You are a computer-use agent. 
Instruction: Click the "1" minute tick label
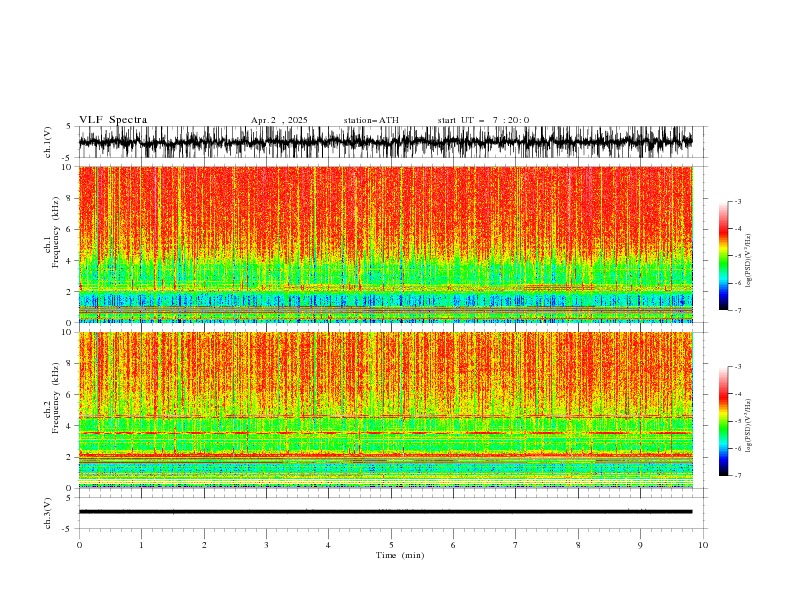click(x=141, y=545)
